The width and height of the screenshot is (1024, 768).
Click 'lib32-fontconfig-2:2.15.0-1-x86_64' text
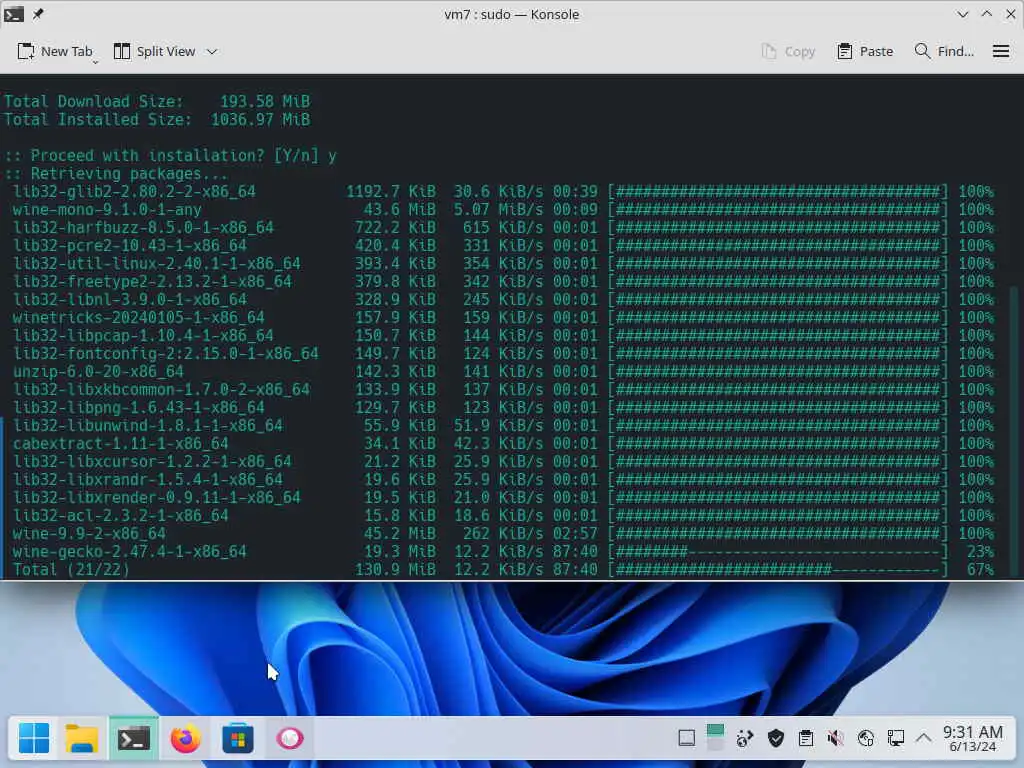point(166,353)
